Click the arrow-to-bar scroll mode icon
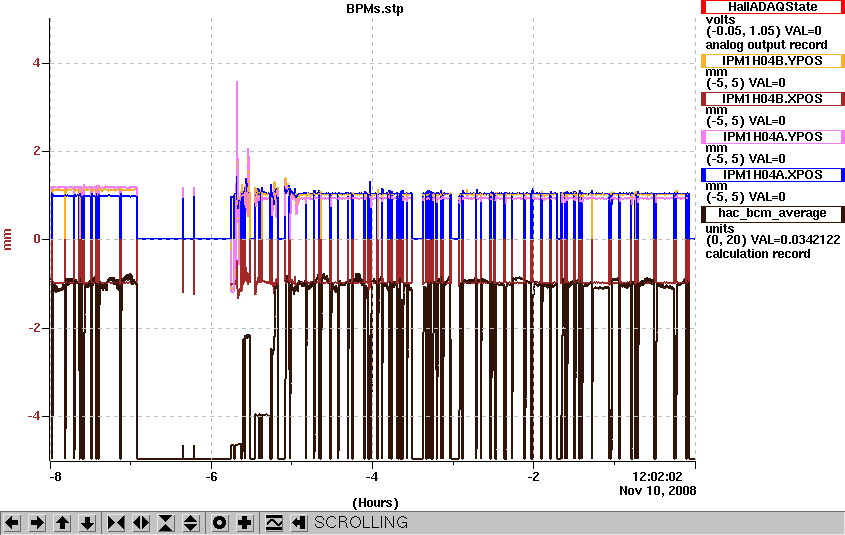 pos(299,523)
